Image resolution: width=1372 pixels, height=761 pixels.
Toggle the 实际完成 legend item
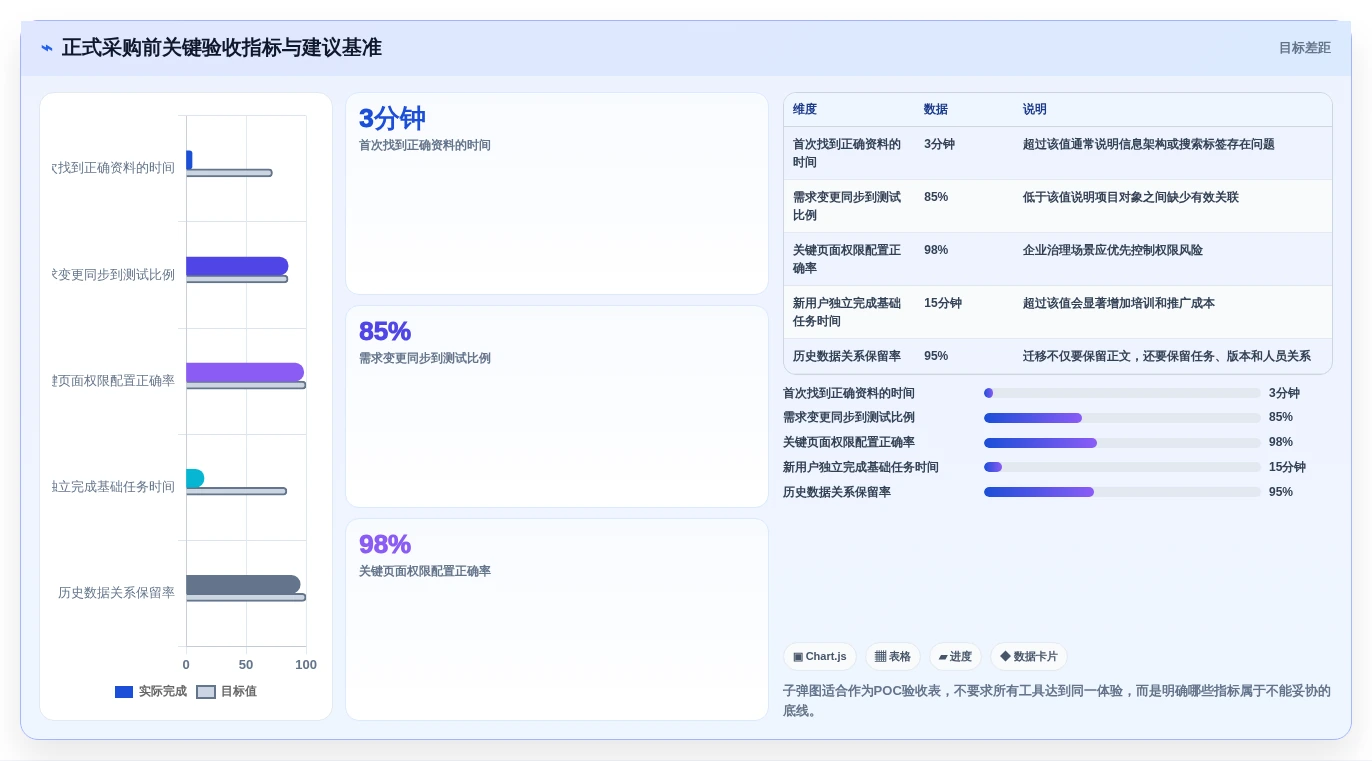(x=151, y=691)
